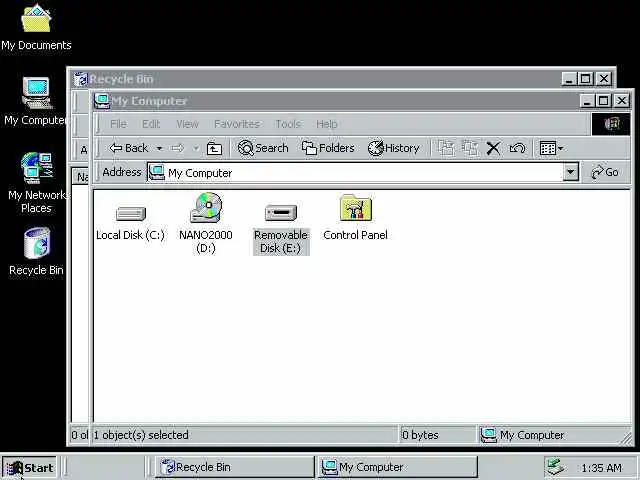The height and width of the screenshot is (480, 640).
Task: Open the Help menu
Action: pyautogui.click(x=327, y=124)
